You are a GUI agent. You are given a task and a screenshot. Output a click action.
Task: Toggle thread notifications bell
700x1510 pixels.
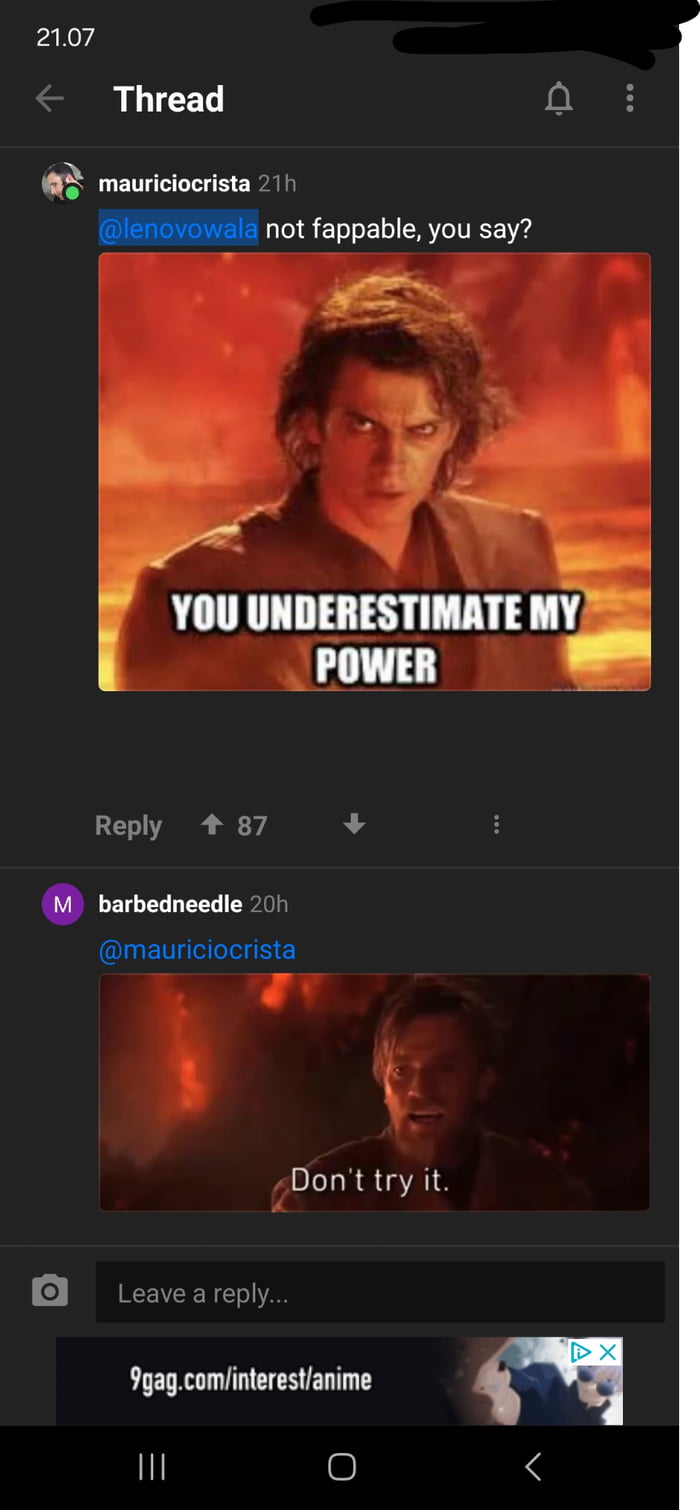coord(558,98)
